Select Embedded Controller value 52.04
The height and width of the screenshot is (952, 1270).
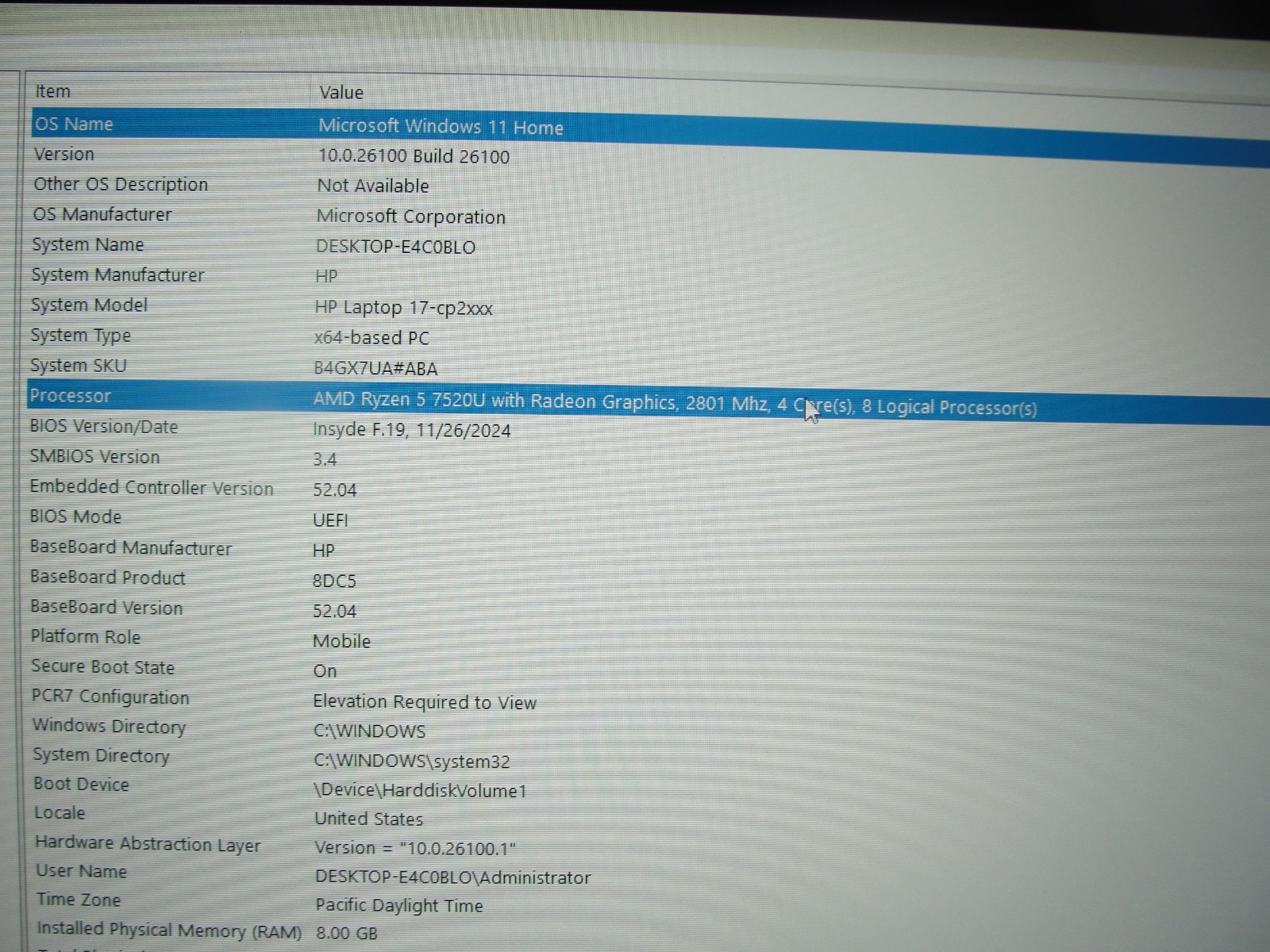[x=334, y=490]
